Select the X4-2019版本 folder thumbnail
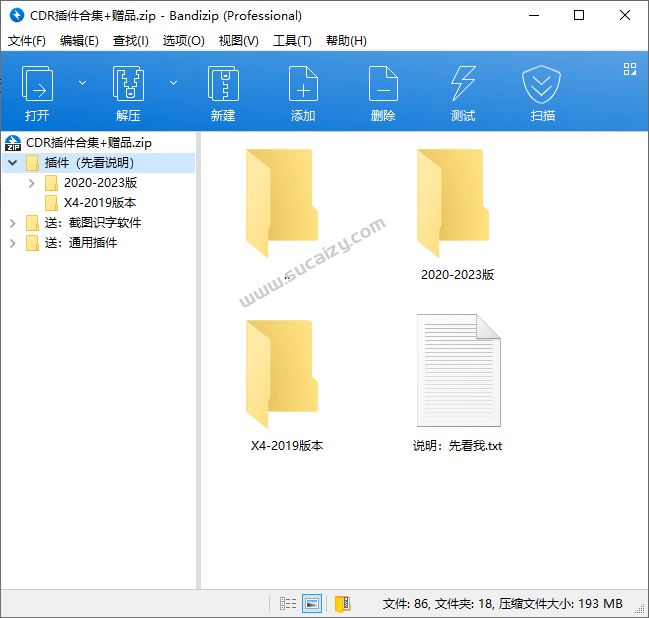The height and width of the screenshot is (618, 649). (x=281, y=374)
